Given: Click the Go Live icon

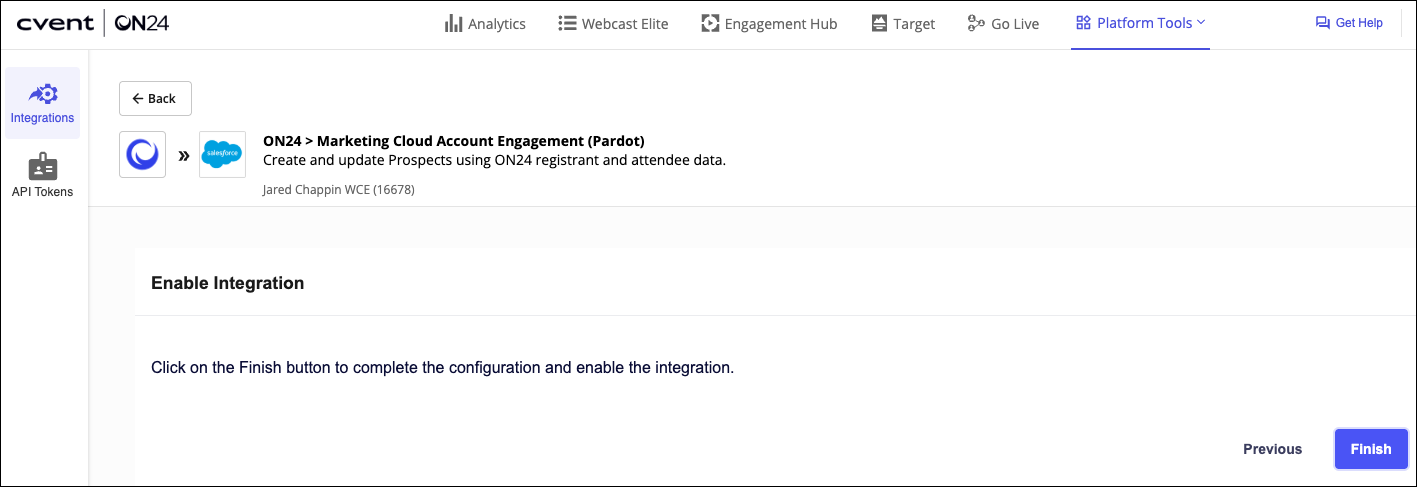Looking at the screenshot, I should point(976,23).
